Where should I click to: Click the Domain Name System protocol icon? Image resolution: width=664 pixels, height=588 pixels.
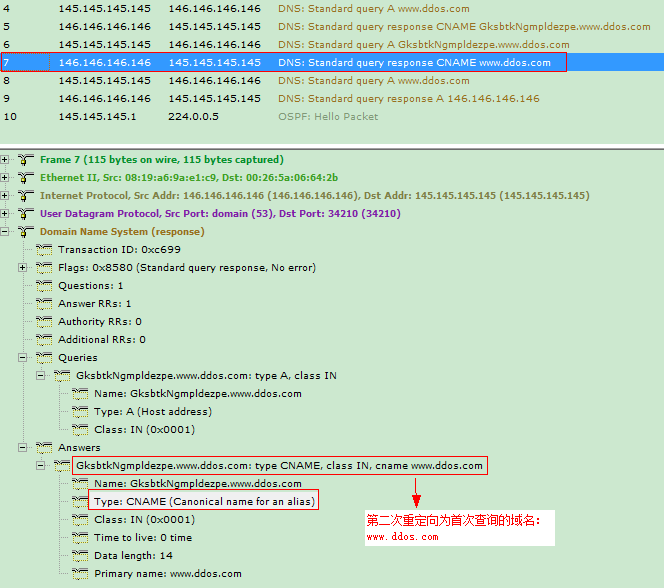tap(26, 232)
